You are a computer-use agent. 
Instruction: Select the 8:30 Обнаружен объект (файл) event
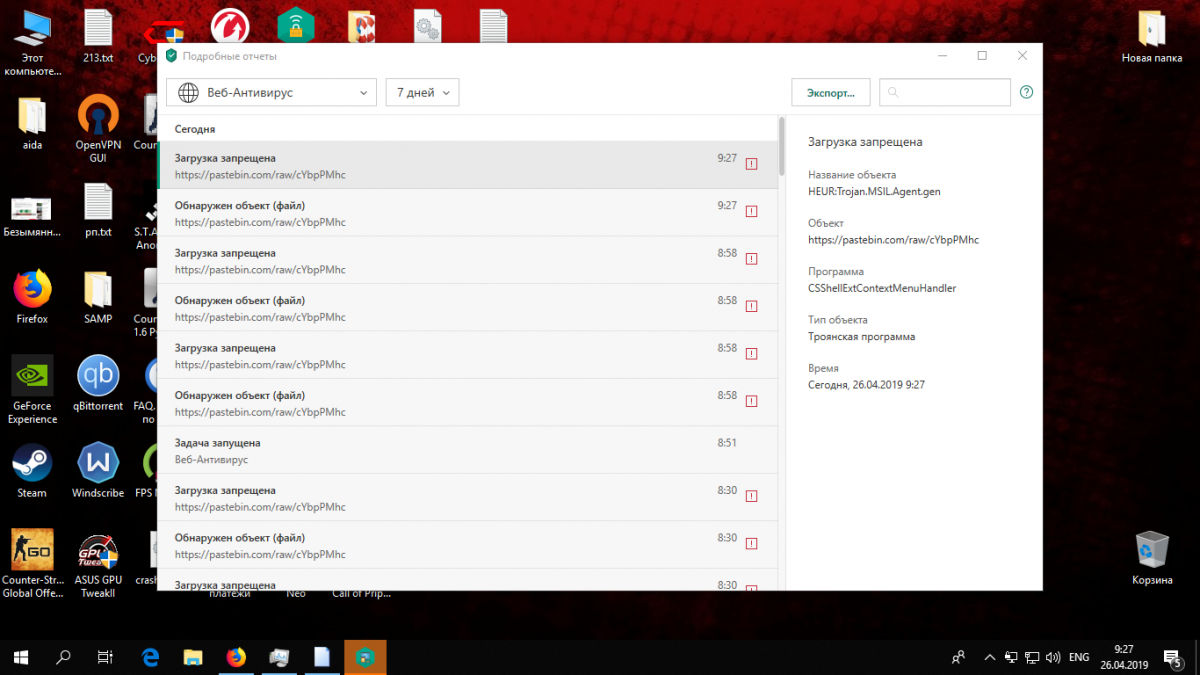pos(467,545)
